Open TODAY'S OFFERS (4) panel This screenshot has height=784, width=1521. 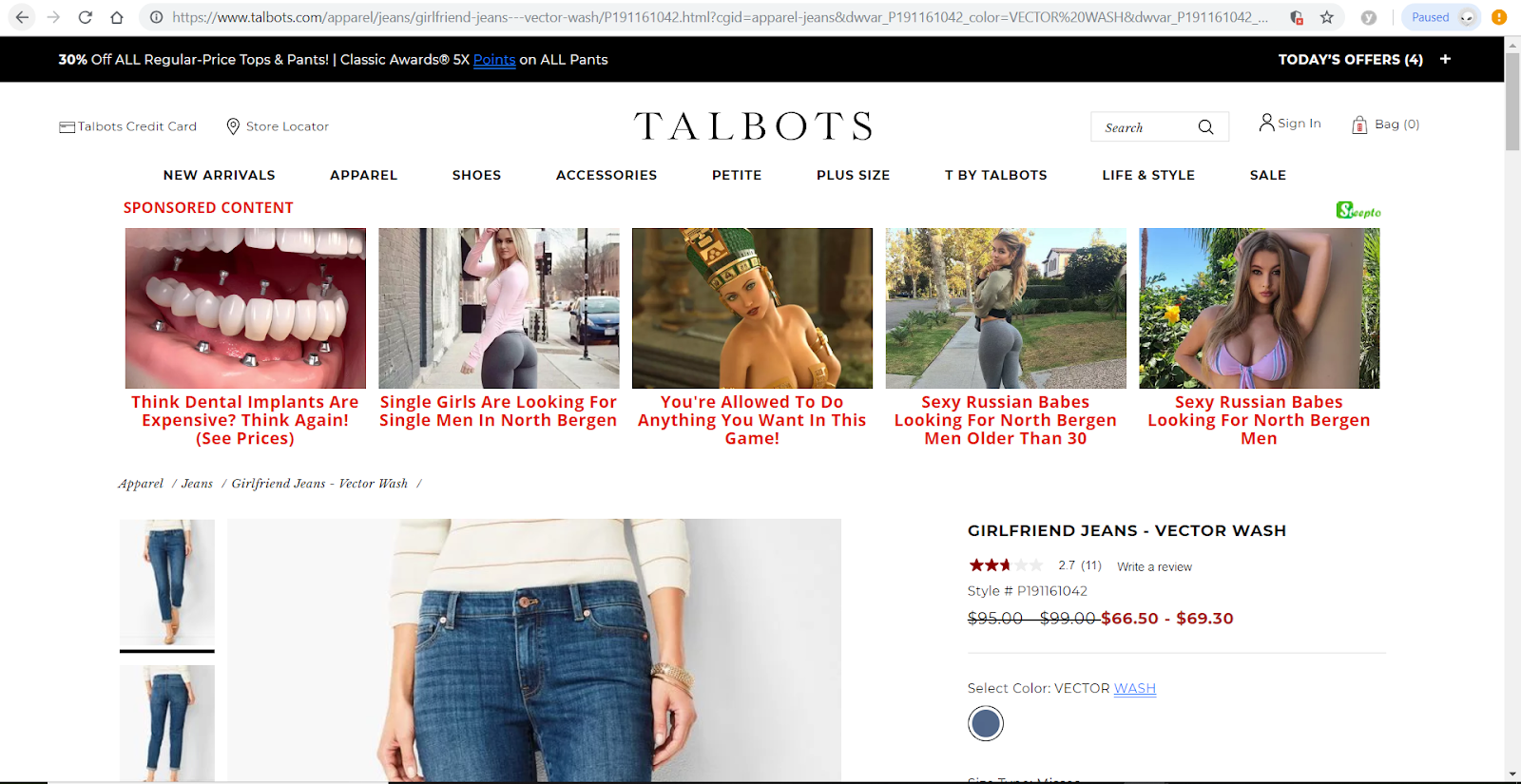click(x=1350, y=59)
